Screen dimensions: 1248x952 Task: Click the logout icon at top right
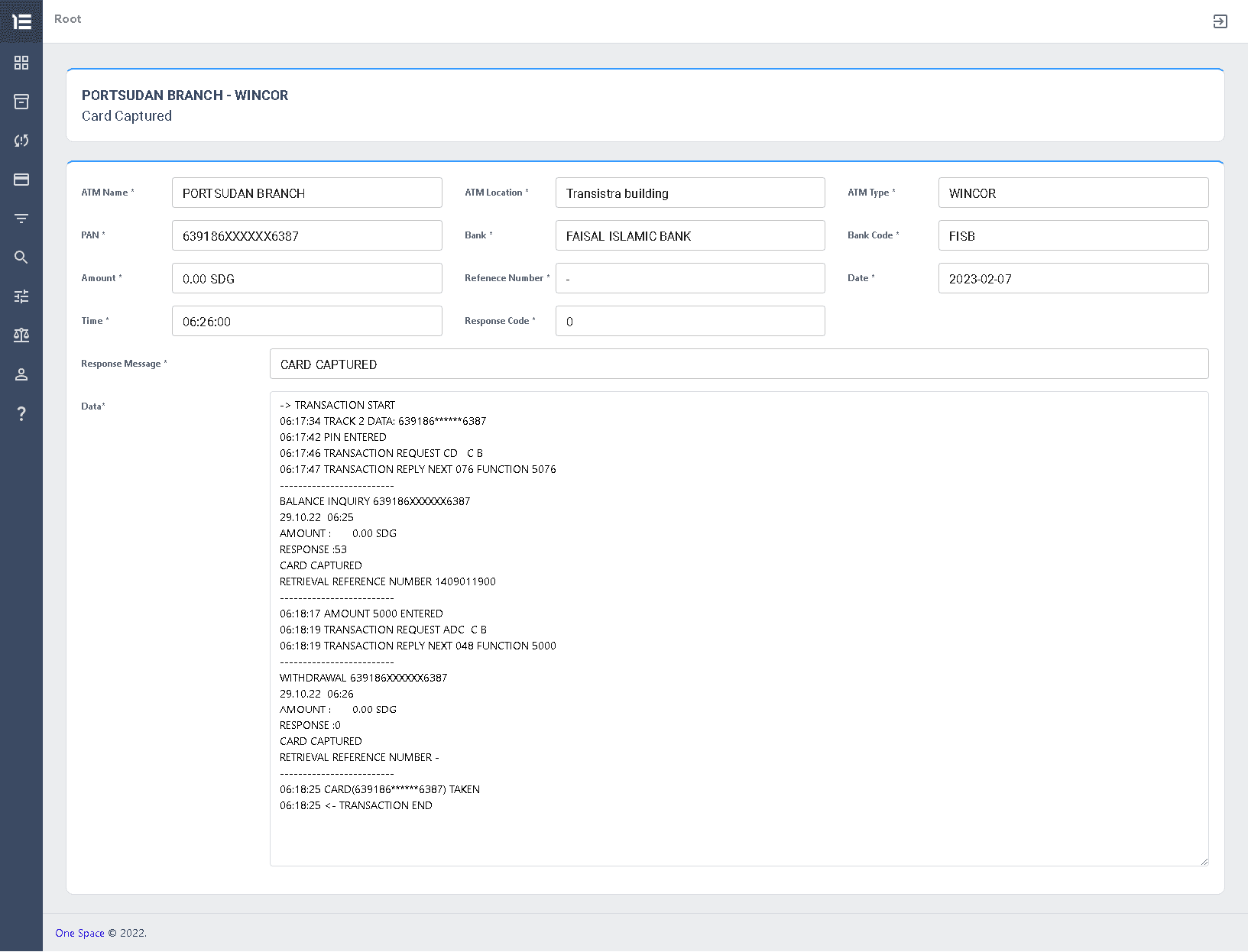click(x=1220, y=21)
